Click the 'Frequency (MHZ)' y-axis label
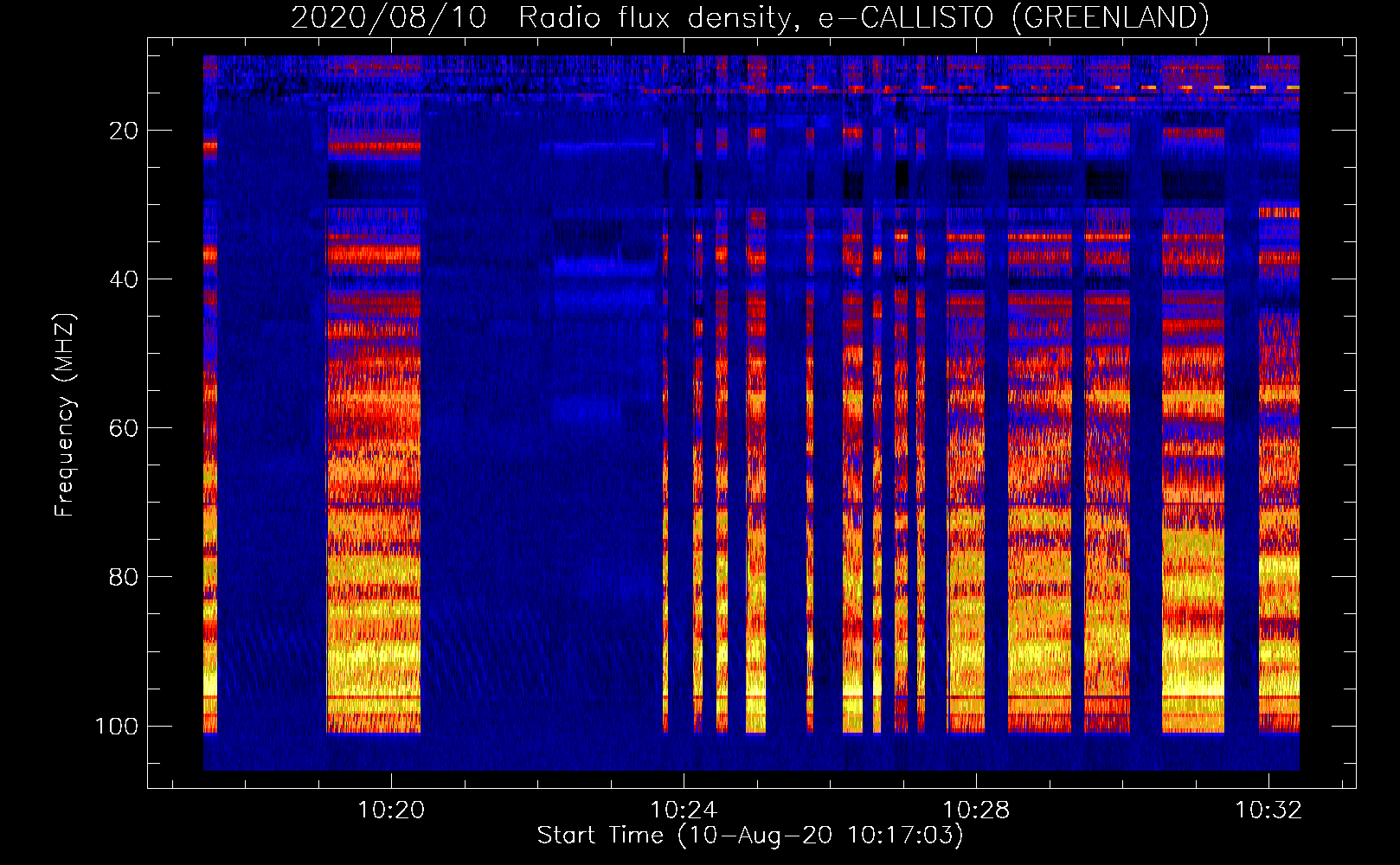Viewport: 1400px width, 865px height. (x=65, y=415)
